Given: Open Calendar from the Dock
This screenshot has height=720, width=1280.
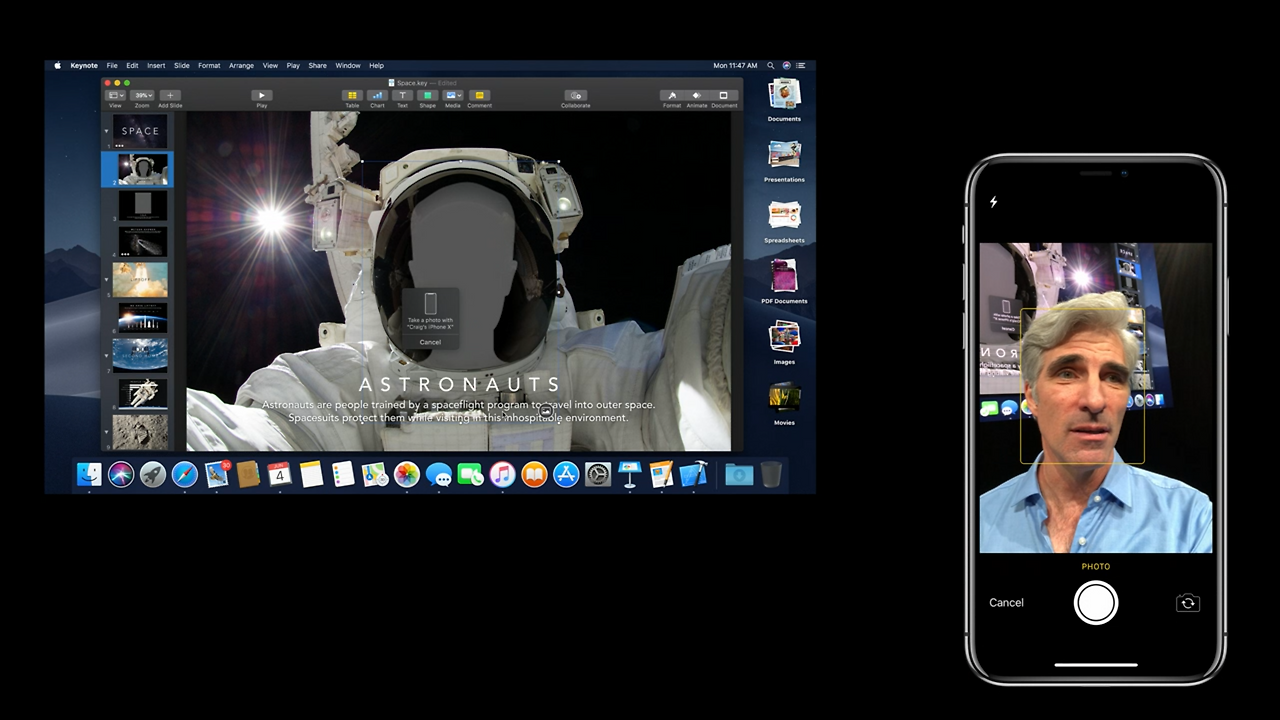Looking at the screenshot, I should tap(280, 474).
